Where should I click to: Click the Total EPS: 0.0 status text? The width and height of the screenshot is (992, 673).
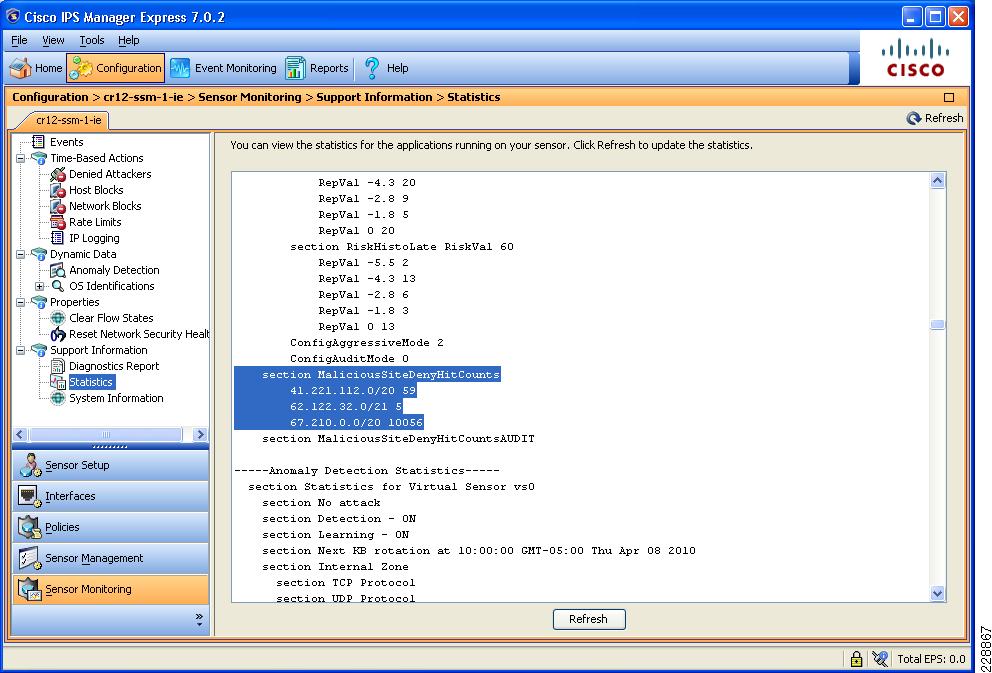point(931,659)
